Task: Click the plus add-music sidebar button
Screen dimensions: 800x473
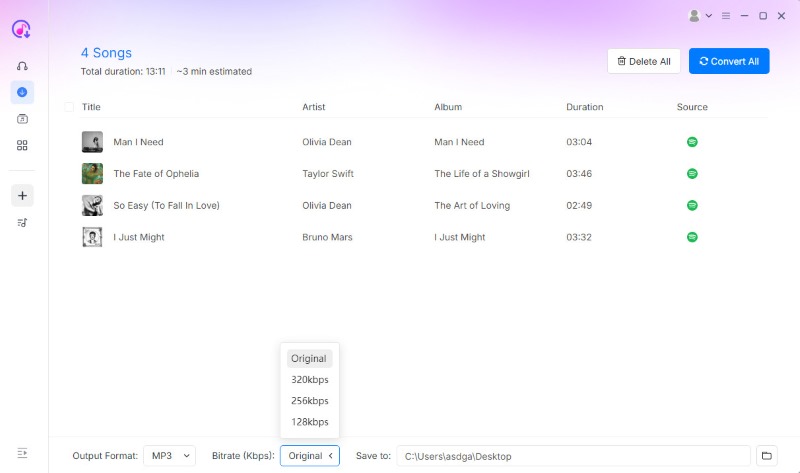Action: (22, 195)
